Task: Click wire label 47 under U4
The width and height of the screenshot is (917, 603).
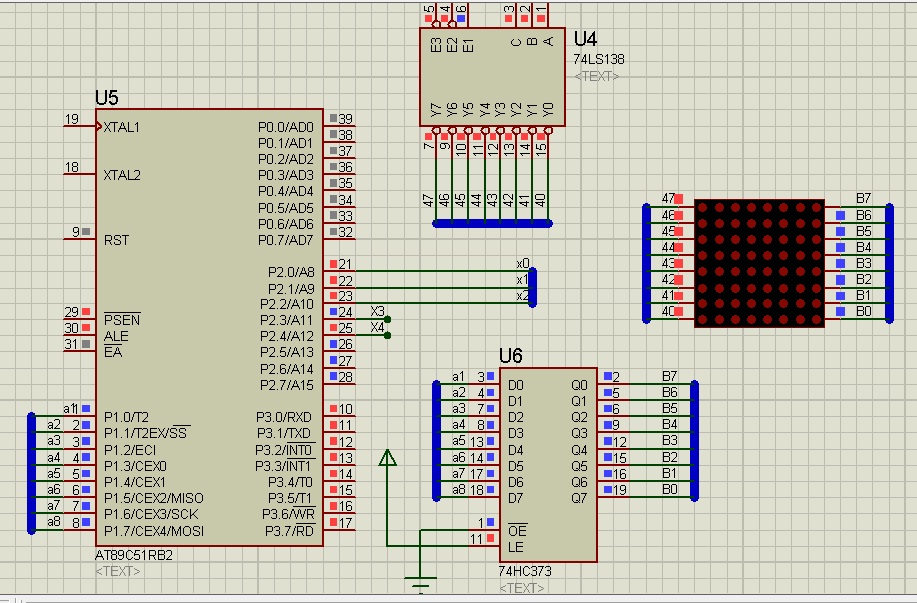Action: 429,201
